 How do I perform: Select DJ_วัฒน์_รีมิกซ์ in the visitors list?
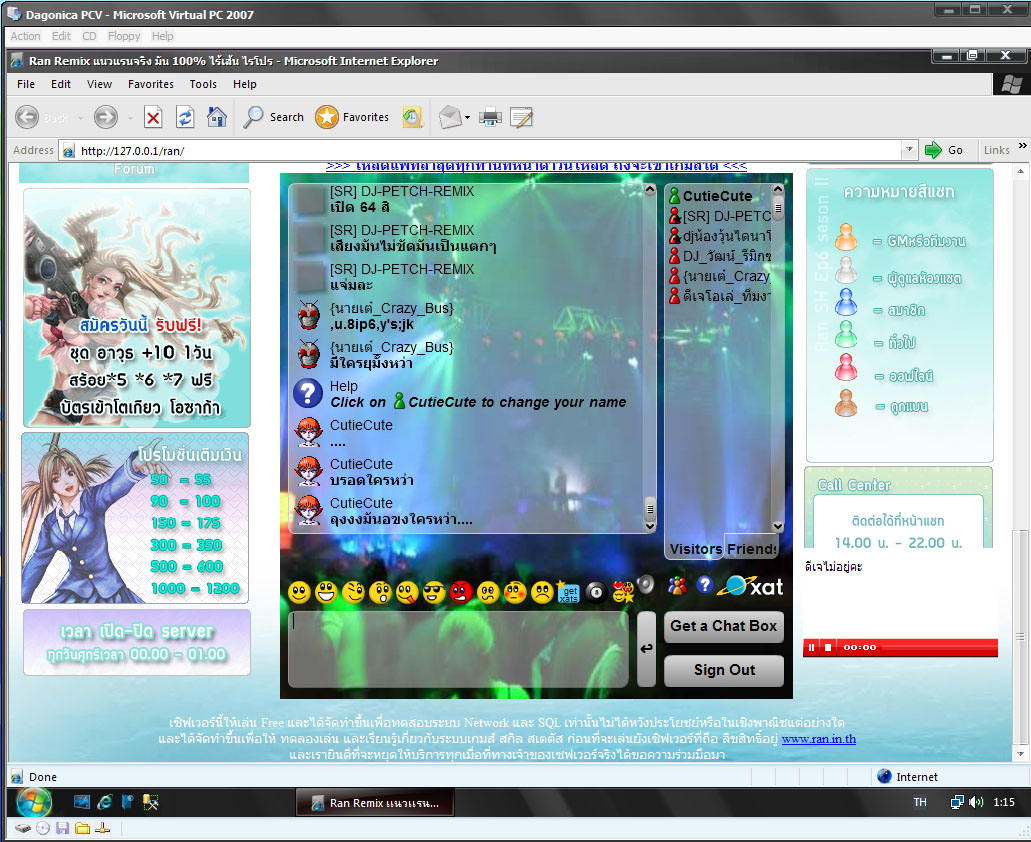[720, 256]
